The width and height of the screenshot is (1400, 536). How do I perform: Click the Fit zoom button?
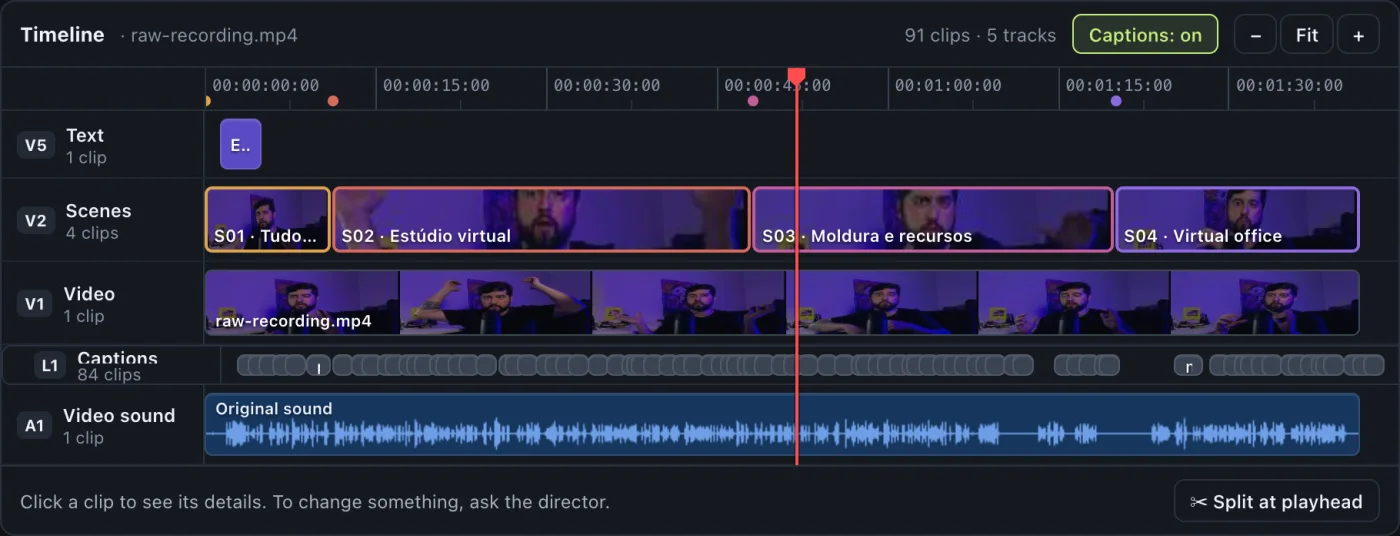click(x=1307, y=35)
